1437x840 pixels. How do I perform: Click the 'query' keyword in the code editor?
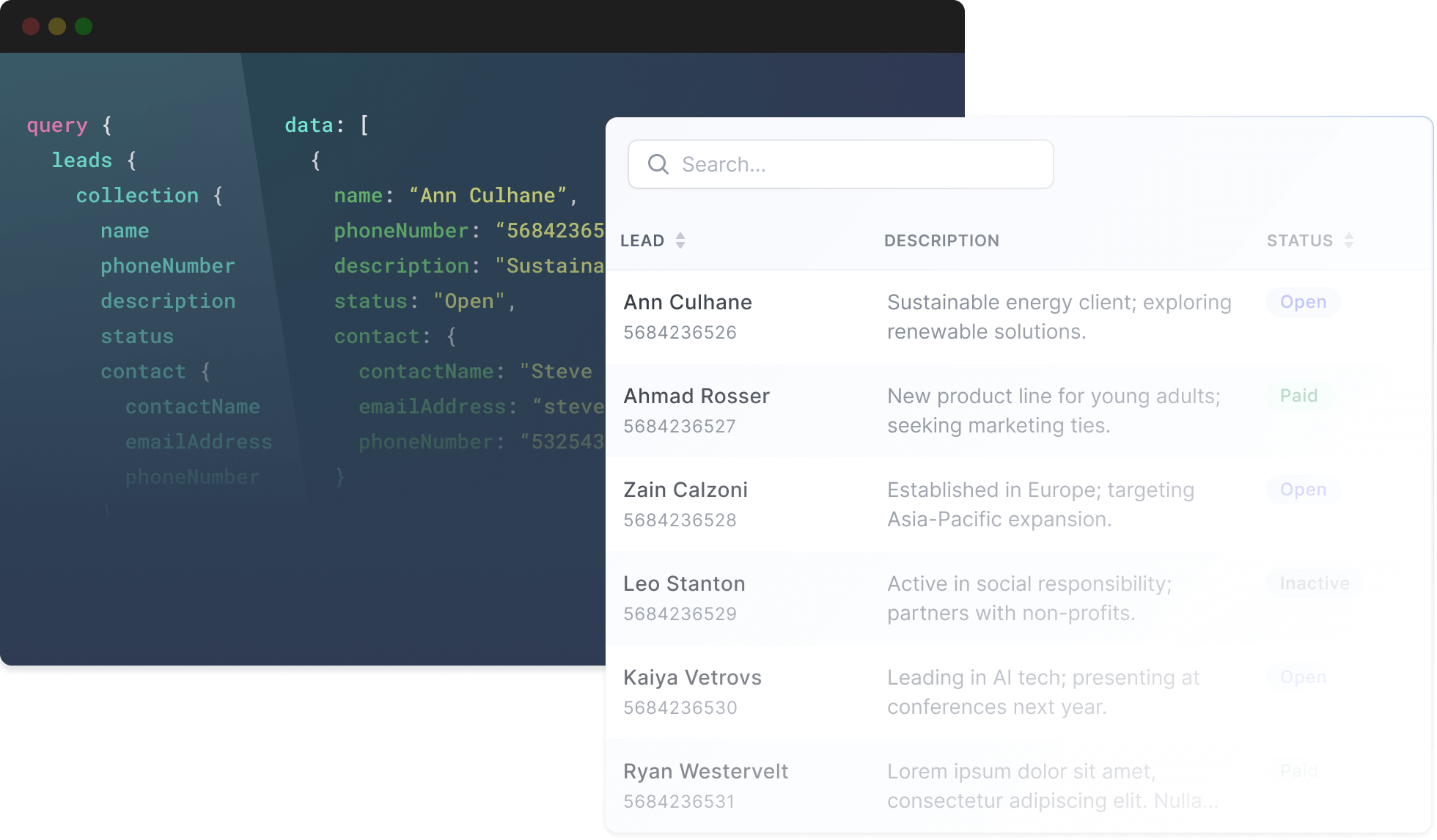click(x=57, y=125)
